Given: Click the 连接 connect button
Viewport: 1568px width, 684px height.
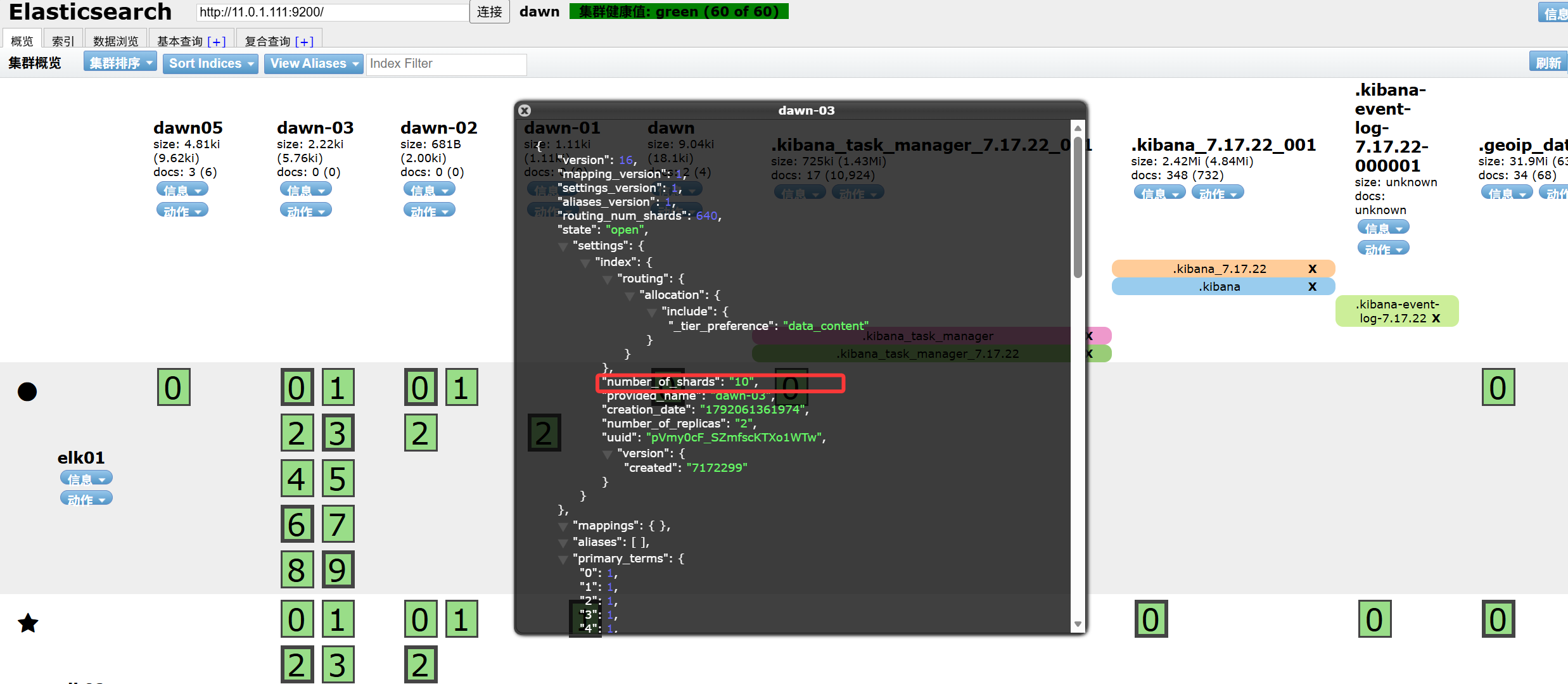Looking at the screenshot, I should pos(489,11).
